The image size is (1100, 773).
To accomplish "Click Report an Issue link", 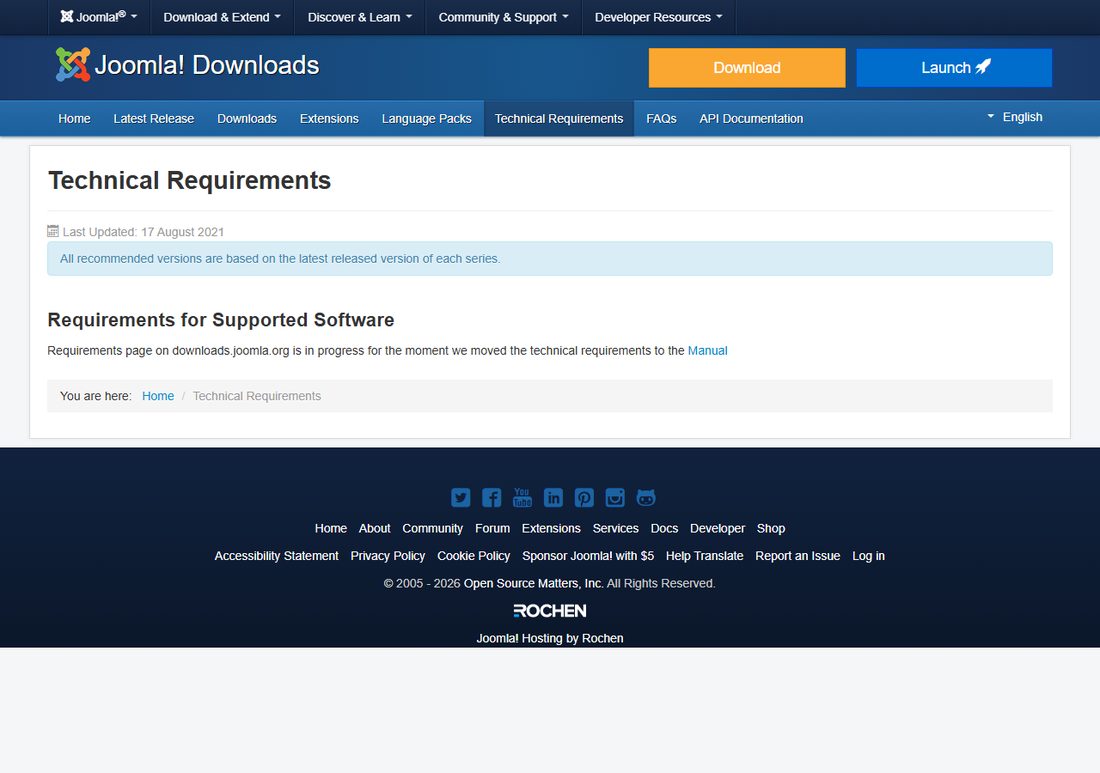I will click(x=798, y=556).
